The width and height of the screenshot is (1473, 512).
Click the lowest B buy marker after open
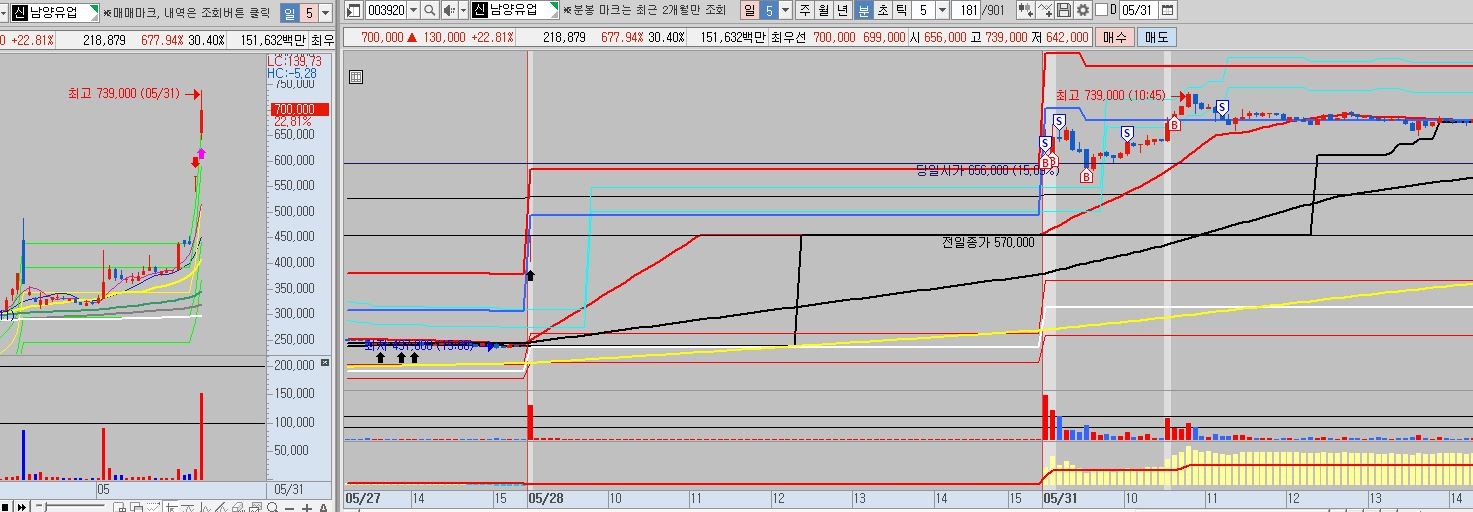(1086, 176)
